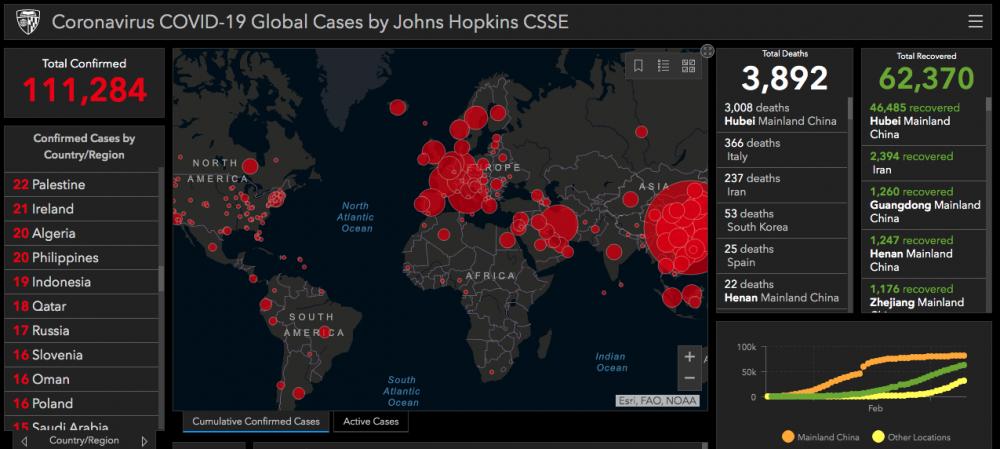Click Henan 22 deaths entry
This screenshot has width=1000, height=449.
coord(783,291)
